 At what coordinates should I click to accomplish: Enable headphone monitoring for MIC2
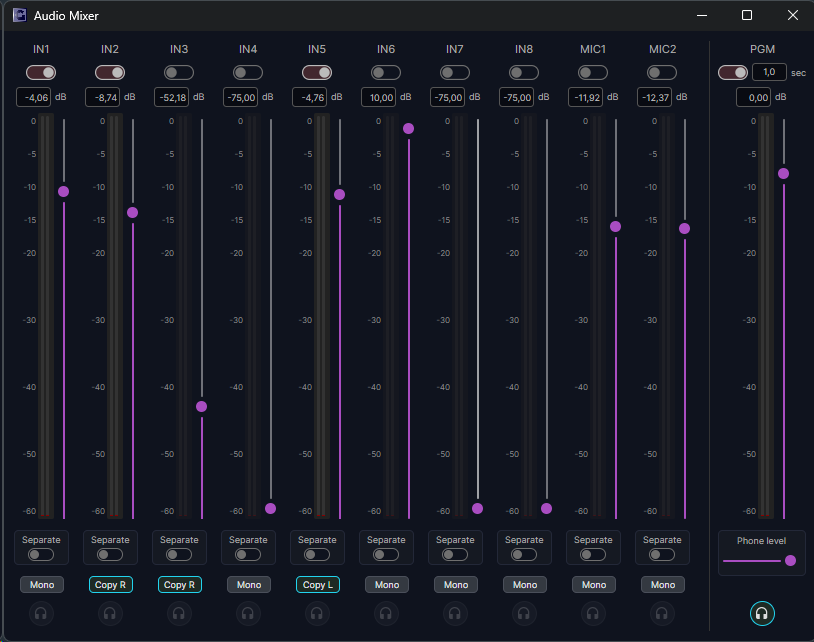tap(662, 613)
